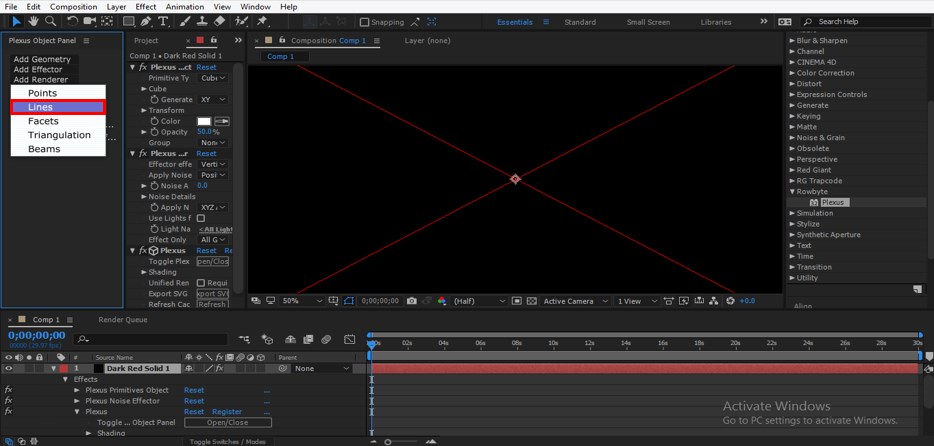Toggle the Use Lights checkbox
Screen dimensions: 934x446
[x=201, y=219]
